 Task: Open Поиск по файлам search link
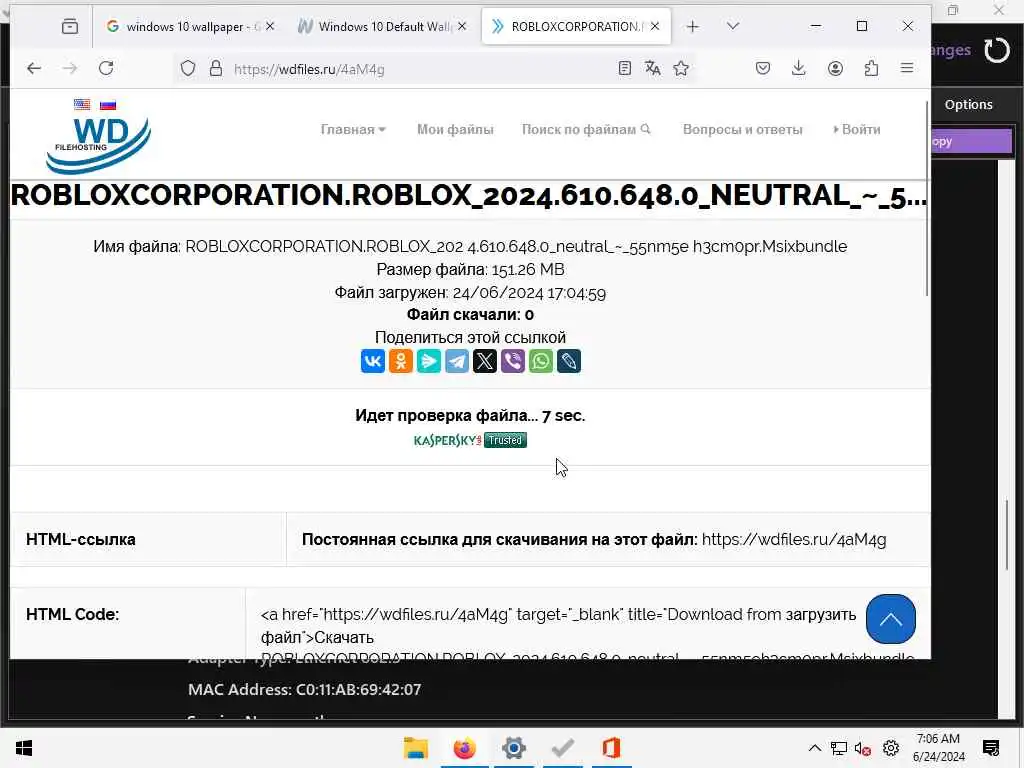tap(586, 129)
